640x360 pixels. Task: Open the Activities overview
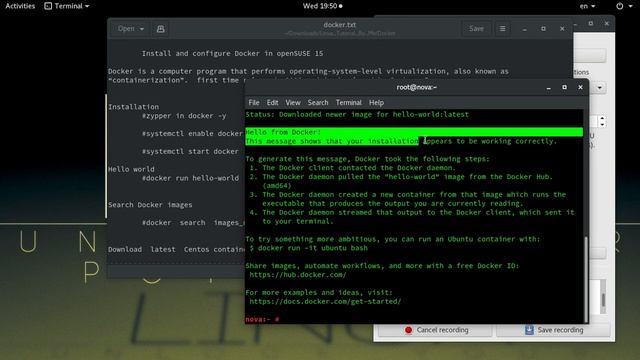[x=20, y=6]
